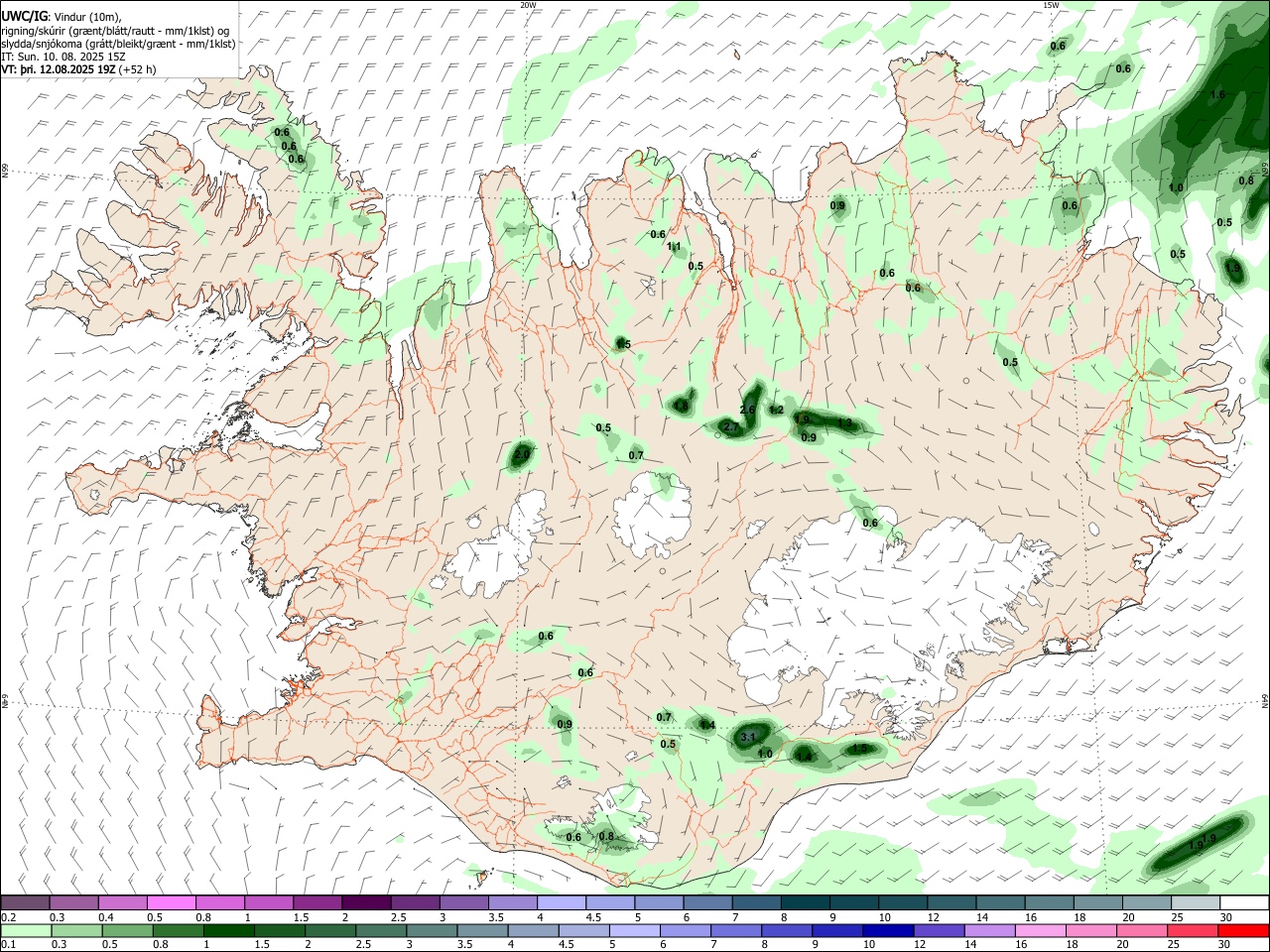Click the 2.6 precipitation value on the map
This screenshot has height=952, width=1270.
pos(748,410)
